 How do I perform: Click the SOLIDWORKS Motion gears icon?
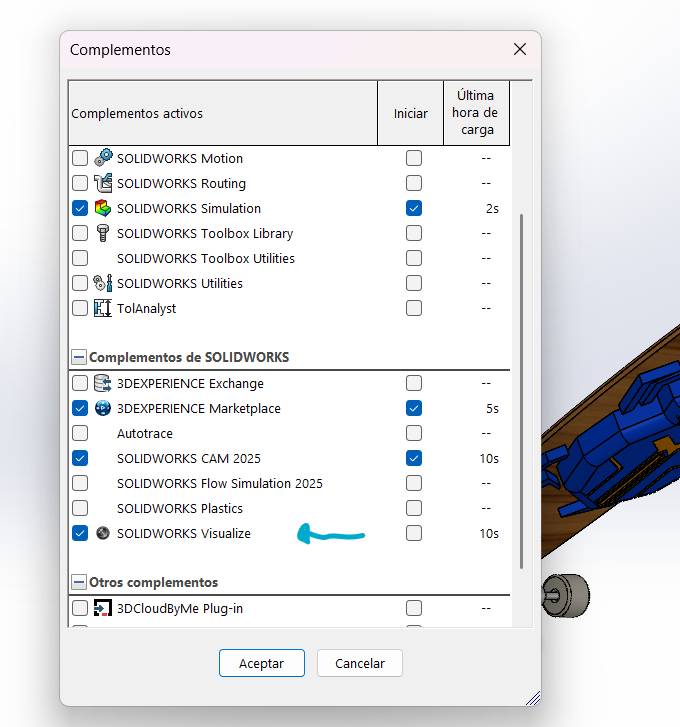(103, 158)
